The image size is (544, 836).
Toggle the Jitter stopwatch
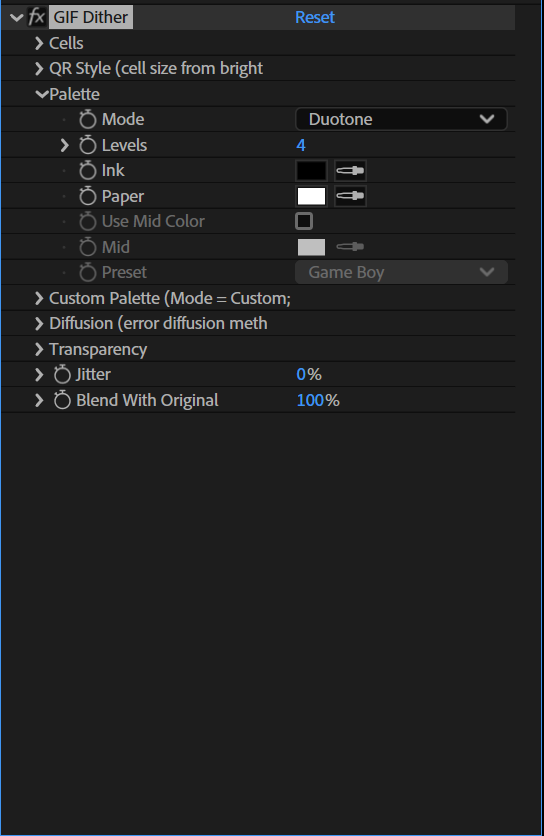(x=62, y=374)
